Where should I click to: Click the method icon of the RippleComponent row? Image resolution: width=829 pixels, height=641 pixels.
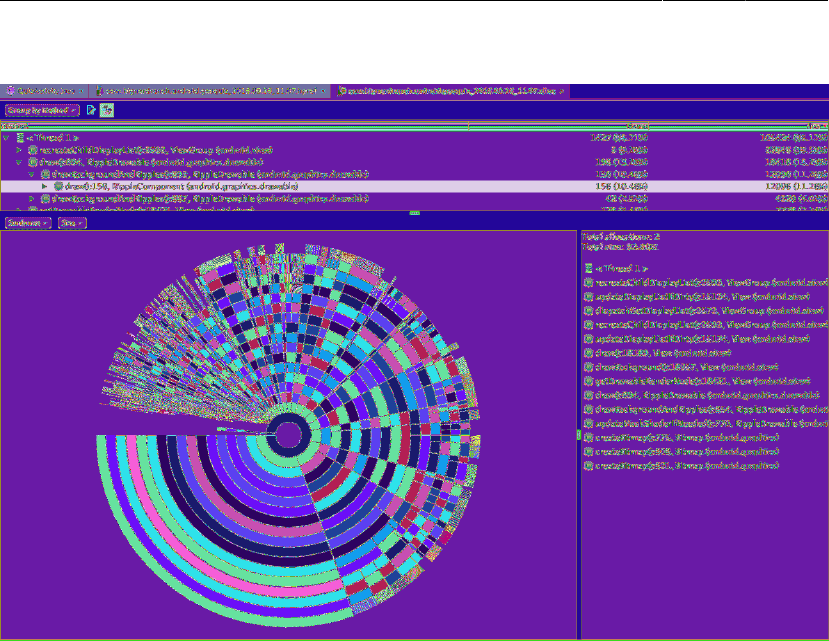click(x=59, y=186)
